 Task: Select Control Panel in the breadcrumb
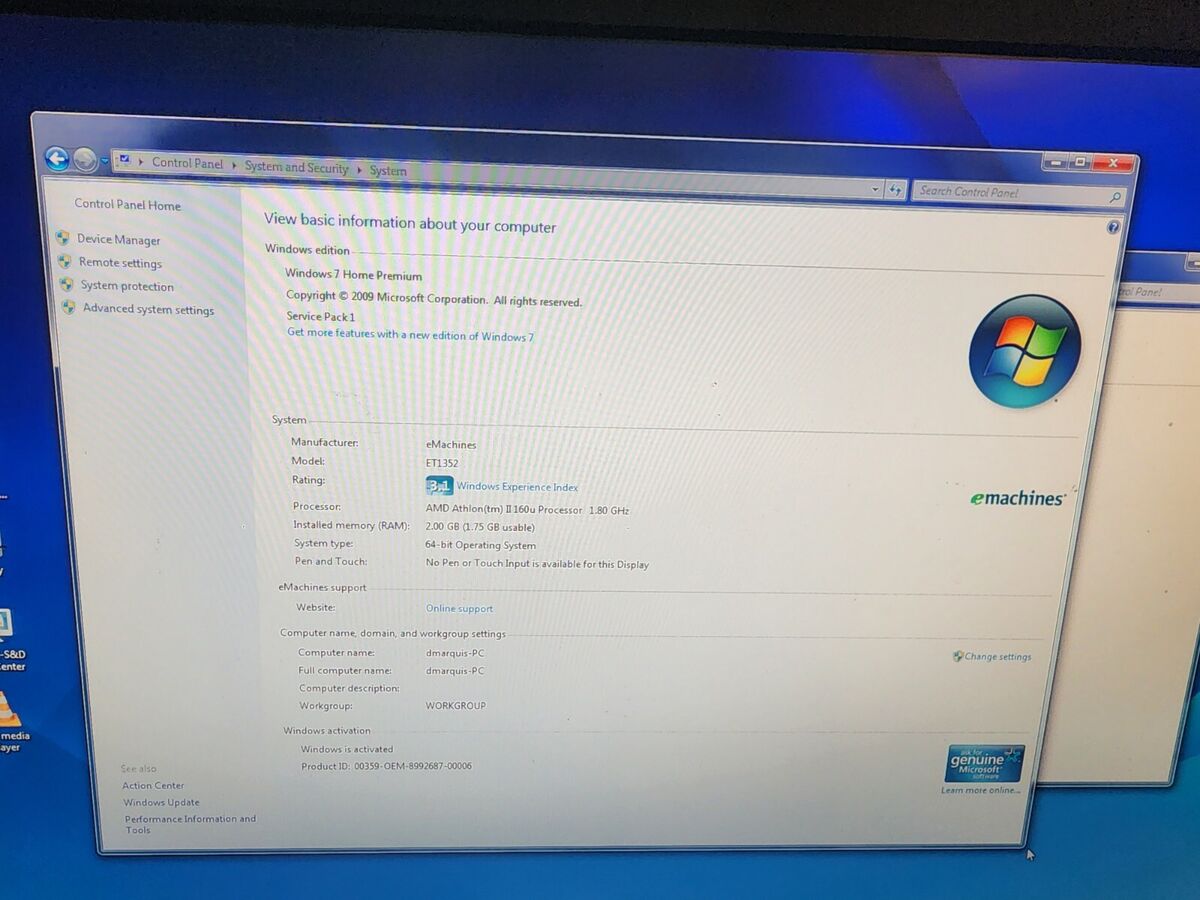point(187,163)
